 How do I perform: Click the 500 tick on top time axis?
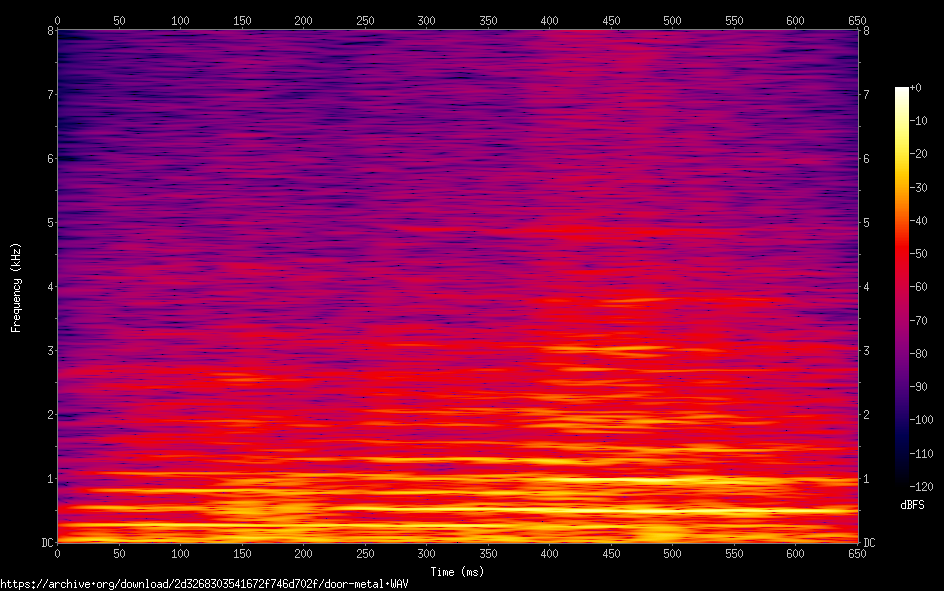click(672, 20)
